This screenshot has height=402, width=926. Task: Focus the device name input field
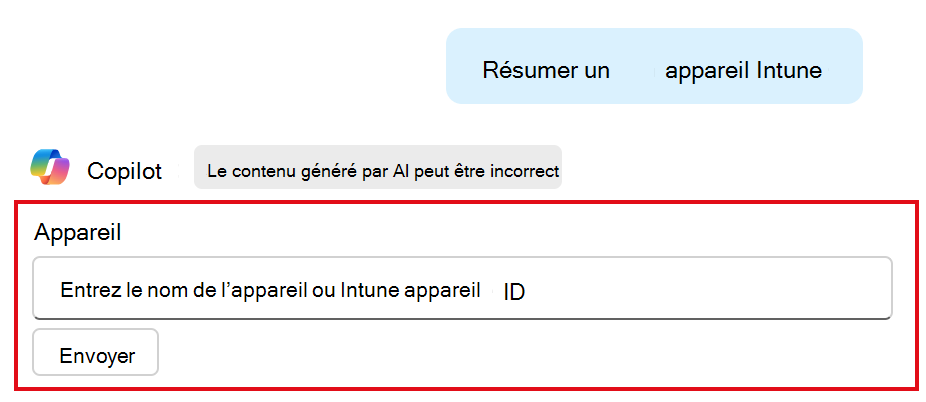[x=462, y=288]
